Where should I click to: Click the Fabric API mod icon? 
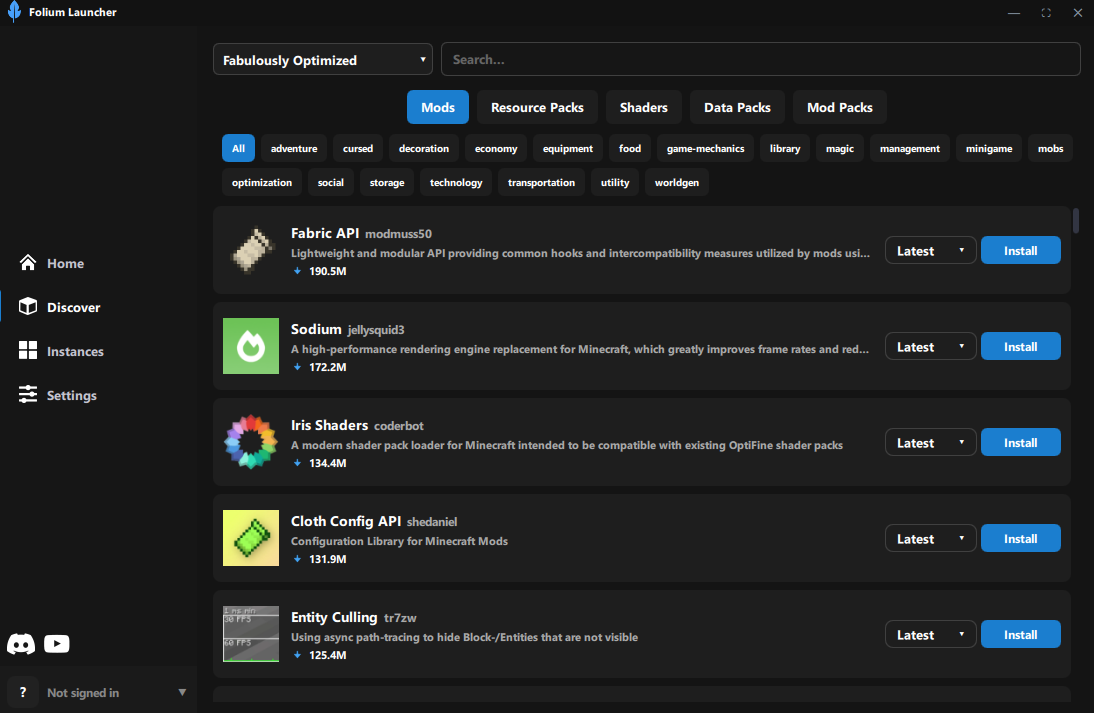click(250, 250)
